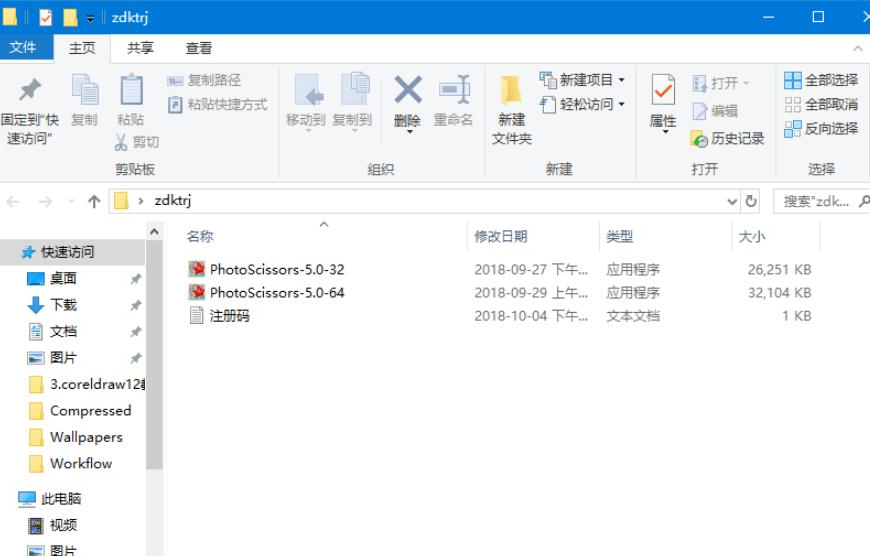The height and width of the screenshot is (556, 870).
Task: Select the 注册码 text document
Action: 230,316
